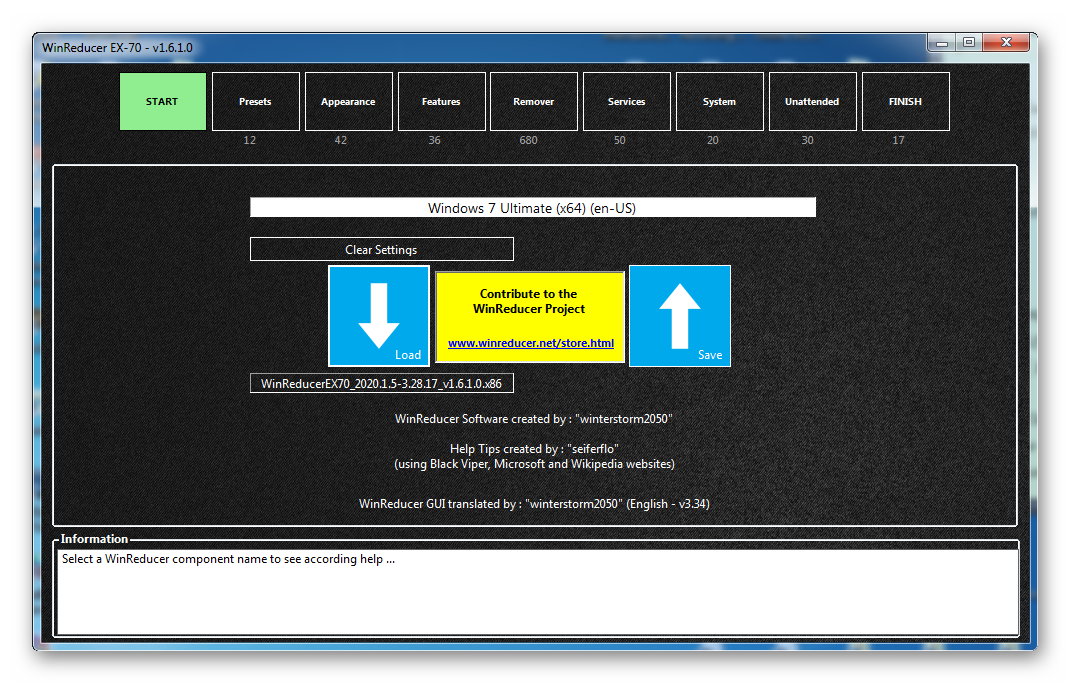Close the WinReducer window
The width and height of the screenshot is (1071, 684).
[1006, 43]
